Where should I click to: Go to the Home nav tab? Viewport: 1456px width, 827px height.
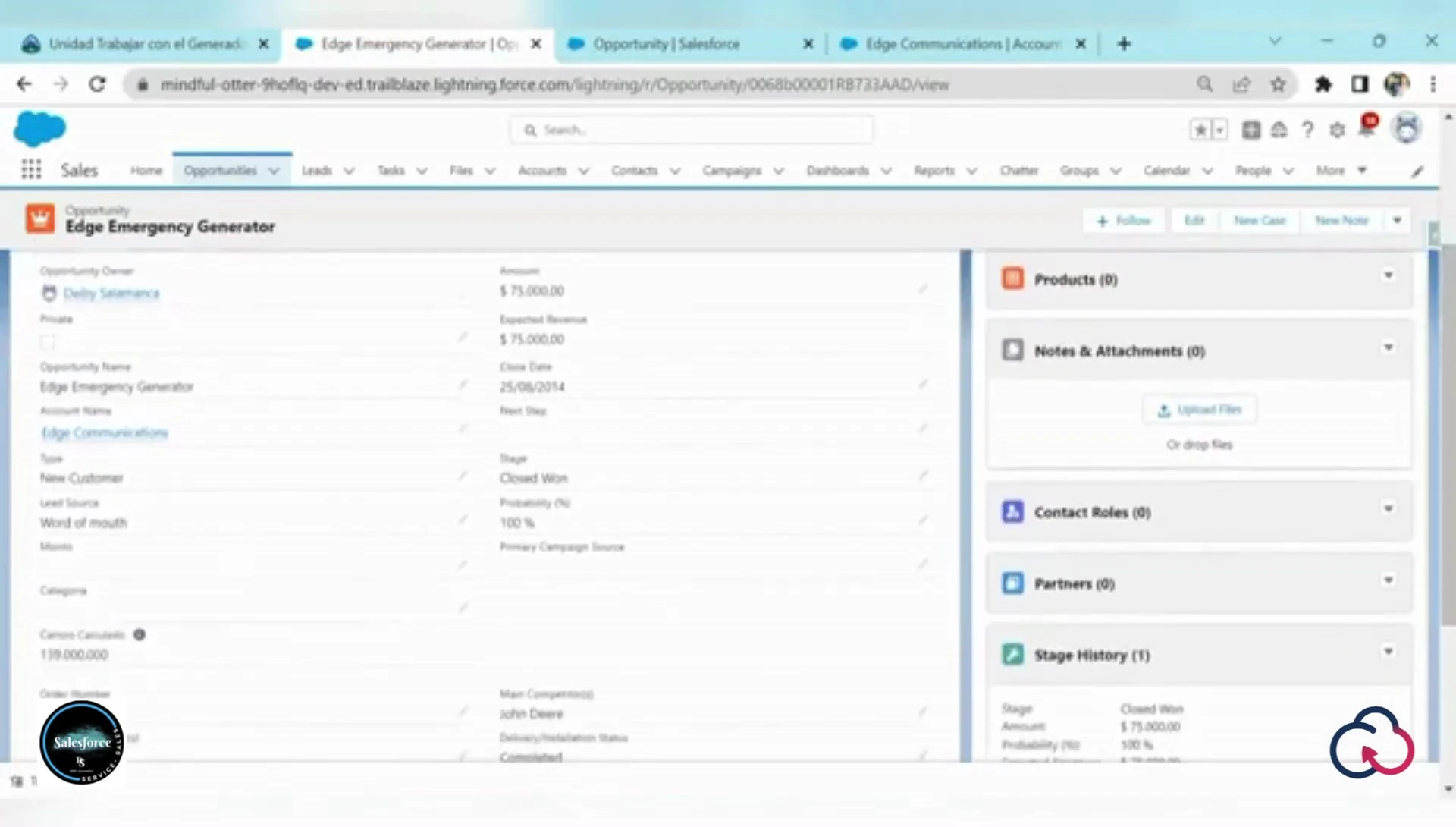[x=146, y=171]
